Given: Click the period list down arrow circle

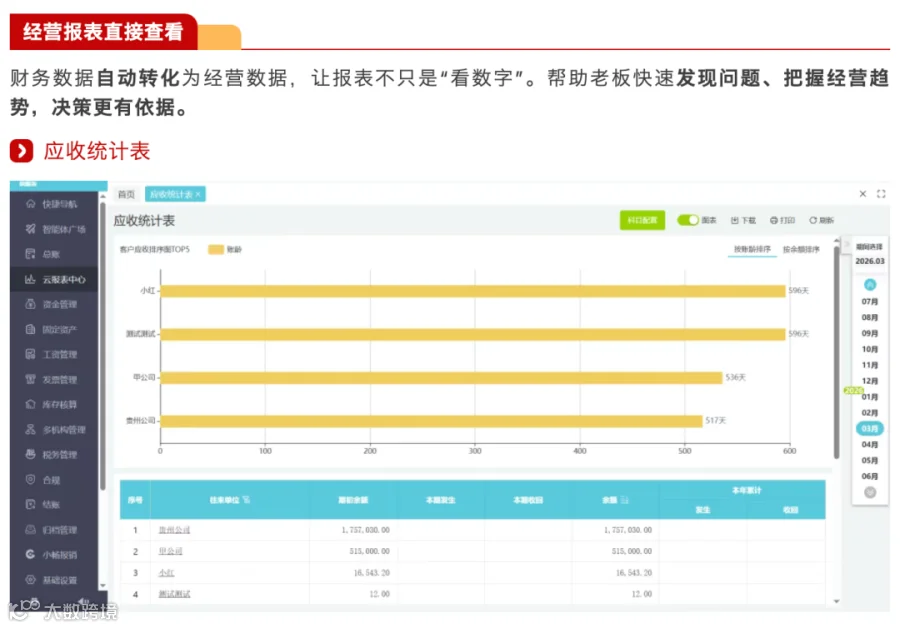Looking at the screenshot, I should pyautogui.click(x=870, y=493).
